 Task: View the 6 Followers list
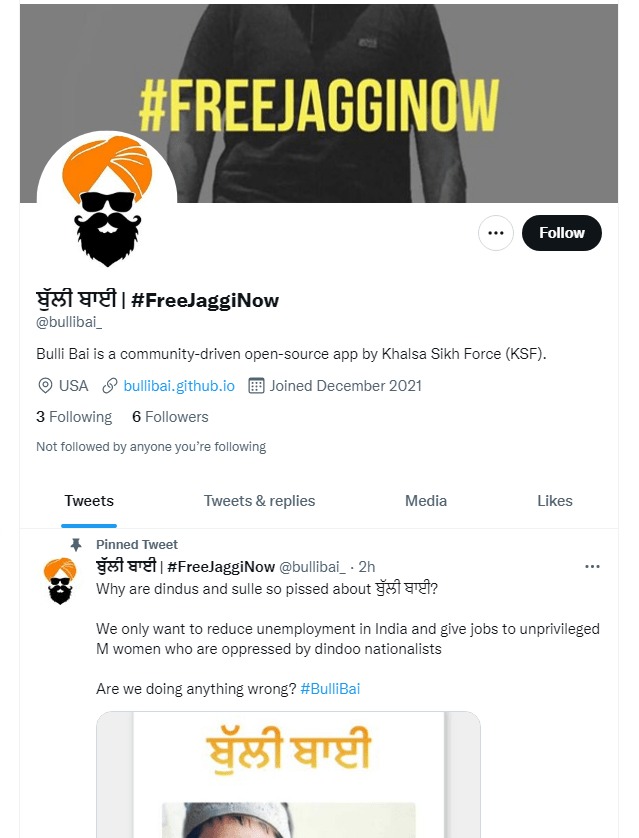click(170, 417)
